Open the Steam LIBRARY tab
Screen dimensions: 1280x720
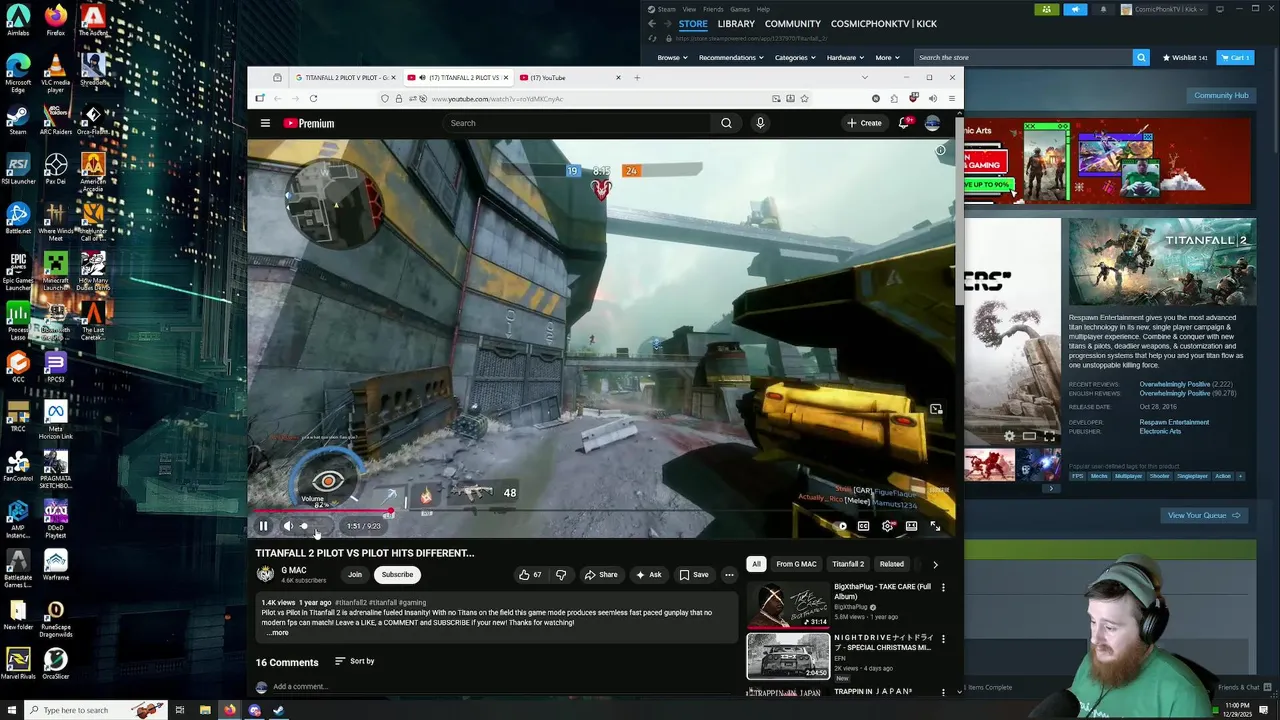pyautogui.click(x=736, y=24)
